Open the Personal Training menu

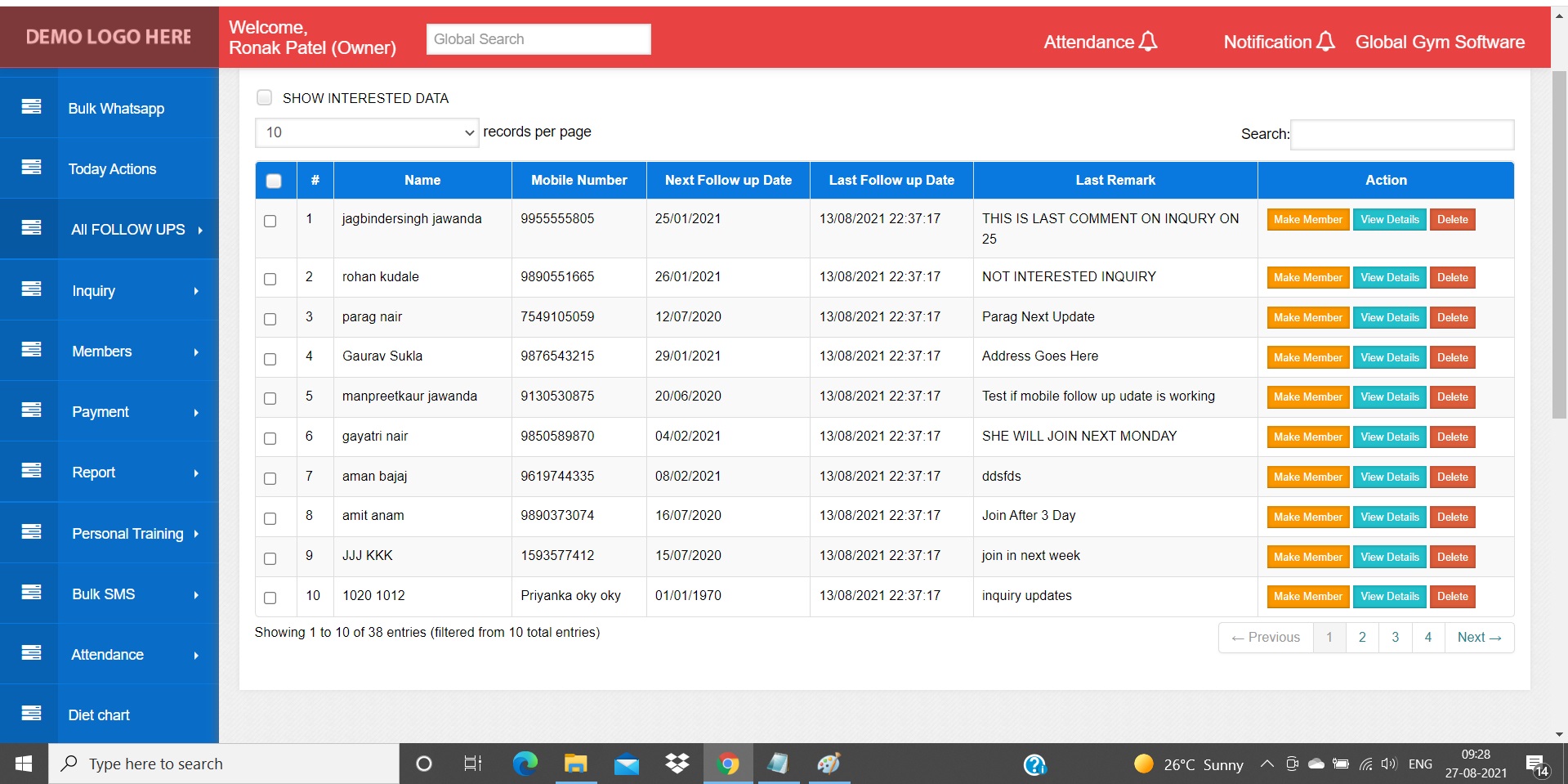click(127, 533)
